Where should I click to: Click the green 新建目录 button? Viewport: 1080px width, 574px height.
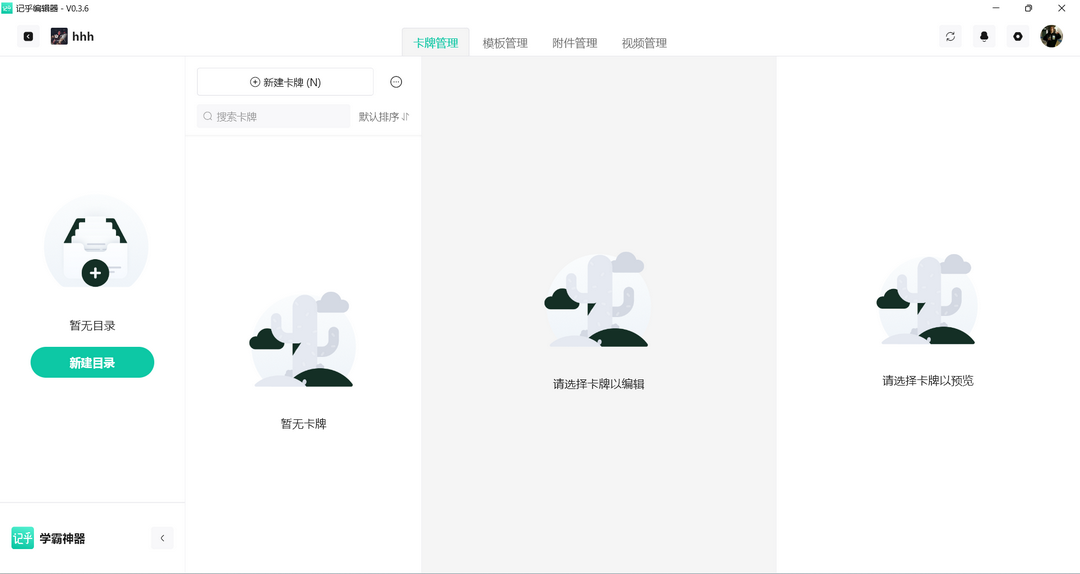tap(92, 362)
